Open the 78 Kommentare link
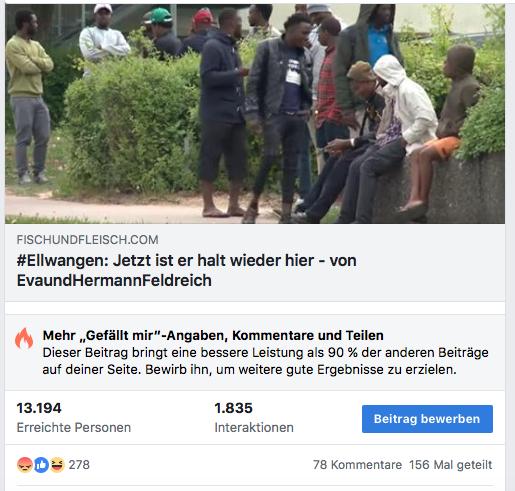This screenshot has width=515, height=491. point(357,465)
